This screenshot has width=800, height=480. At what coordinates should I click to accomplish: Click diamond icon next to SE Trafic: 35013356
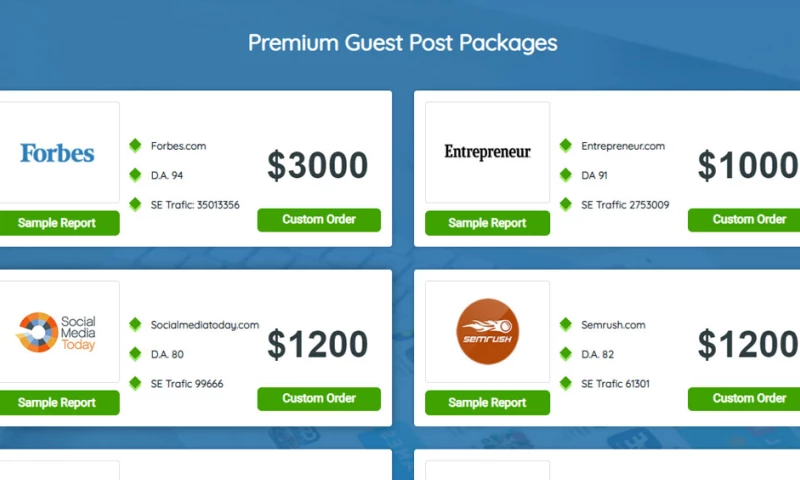point(135,204)
